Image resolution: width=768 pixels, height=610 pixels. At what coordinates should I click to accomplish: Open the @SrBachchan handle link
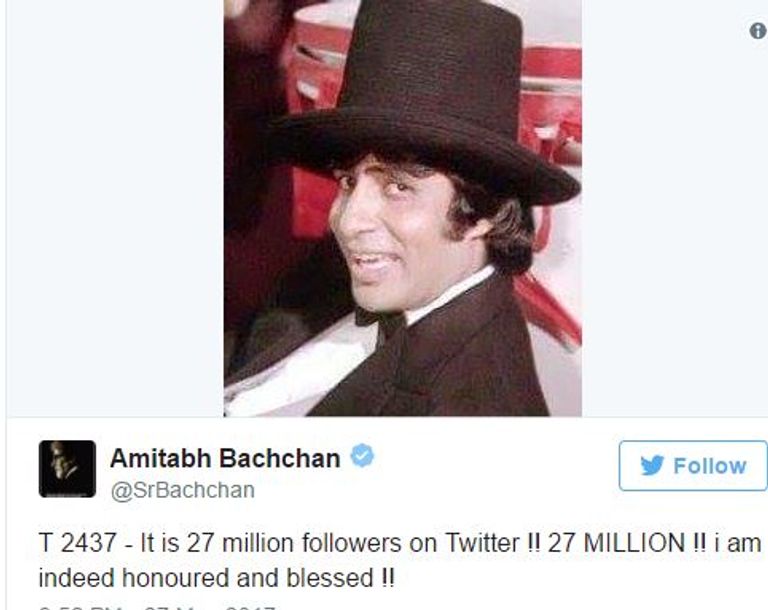(x=183, y=490)
